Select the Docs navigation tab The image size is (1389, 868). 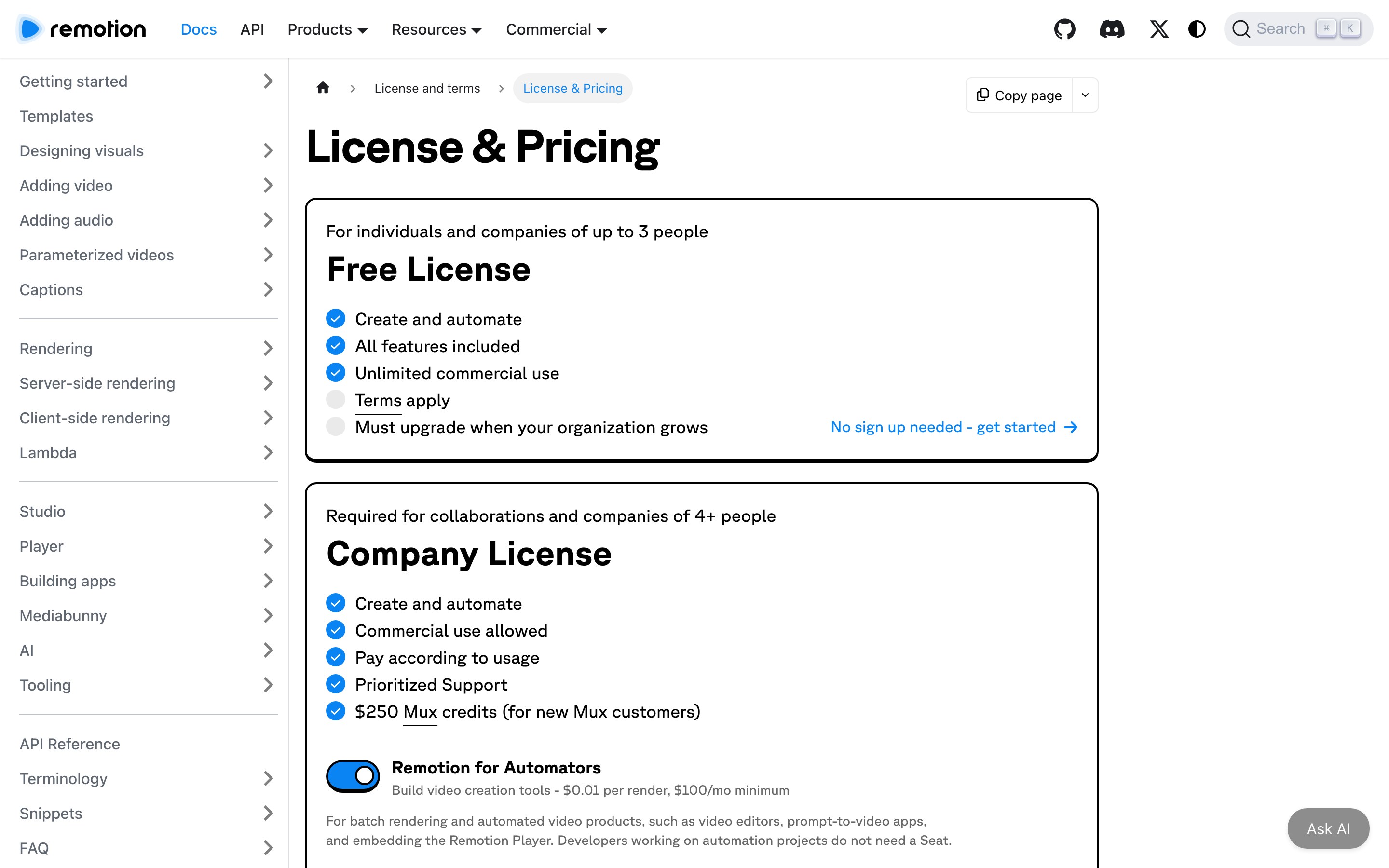199,29
